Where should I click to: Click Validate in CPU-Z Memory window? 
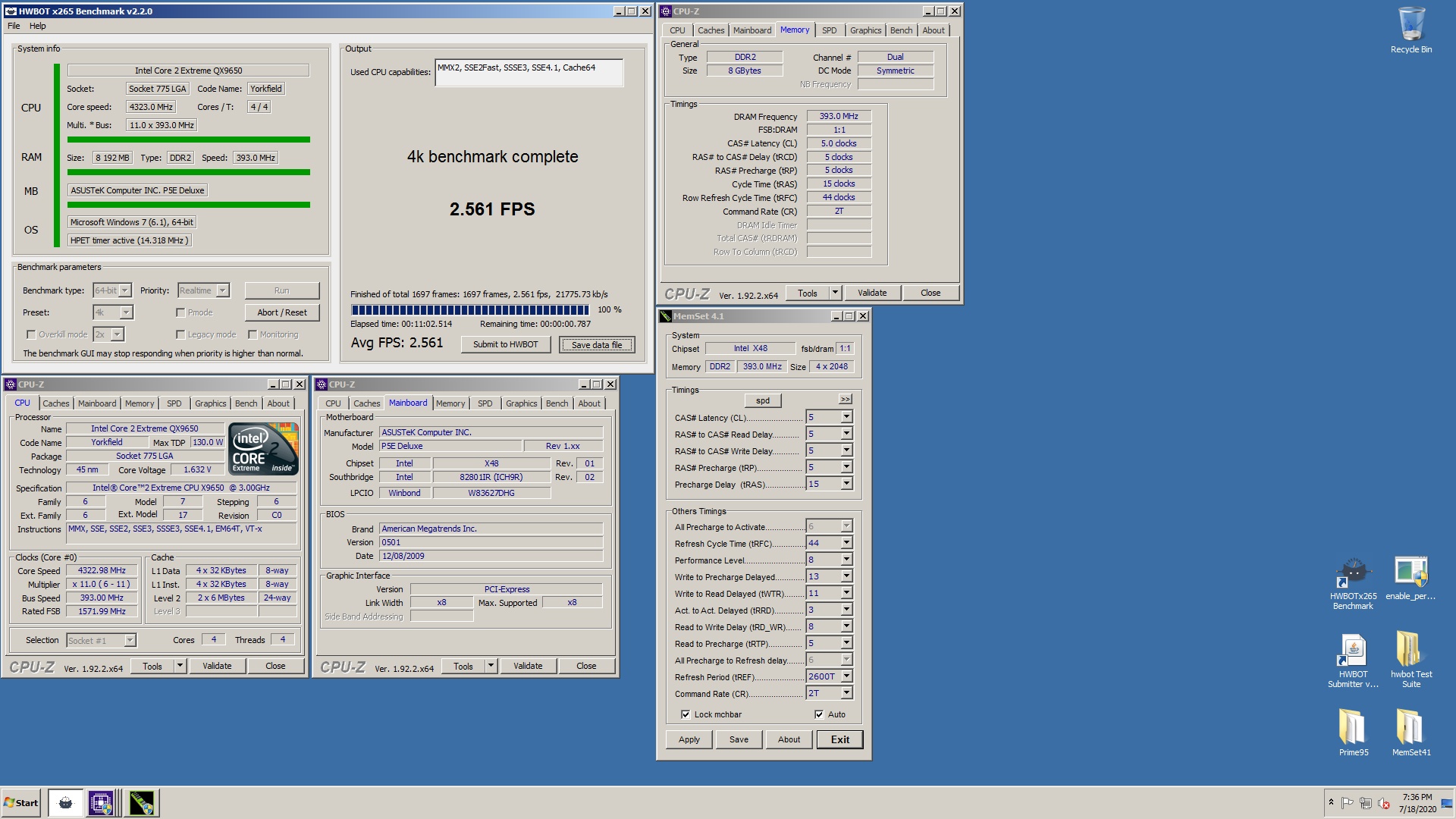[871, 293]
